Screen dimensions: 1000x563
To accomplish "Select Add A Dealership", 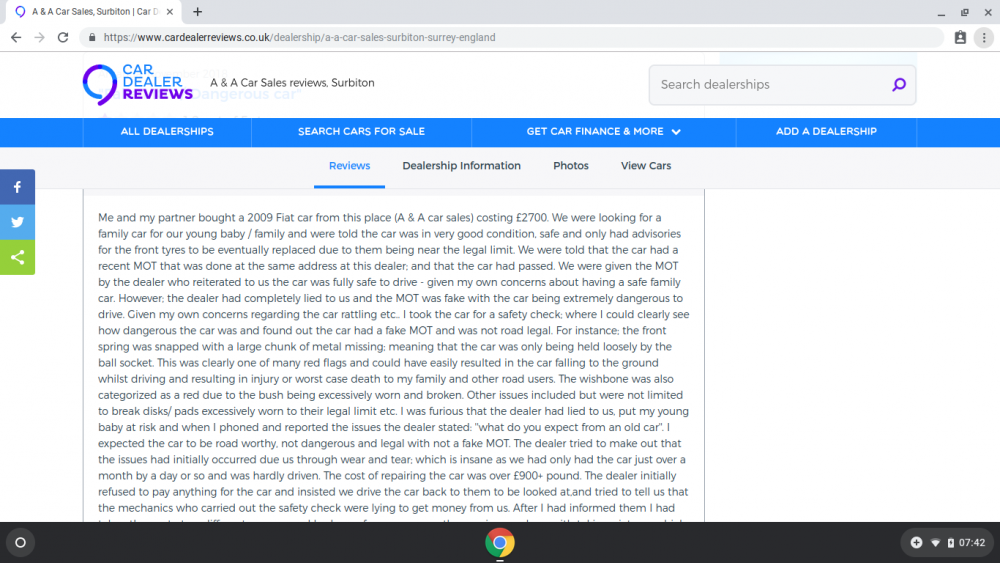I will click(x=826, y=131).
